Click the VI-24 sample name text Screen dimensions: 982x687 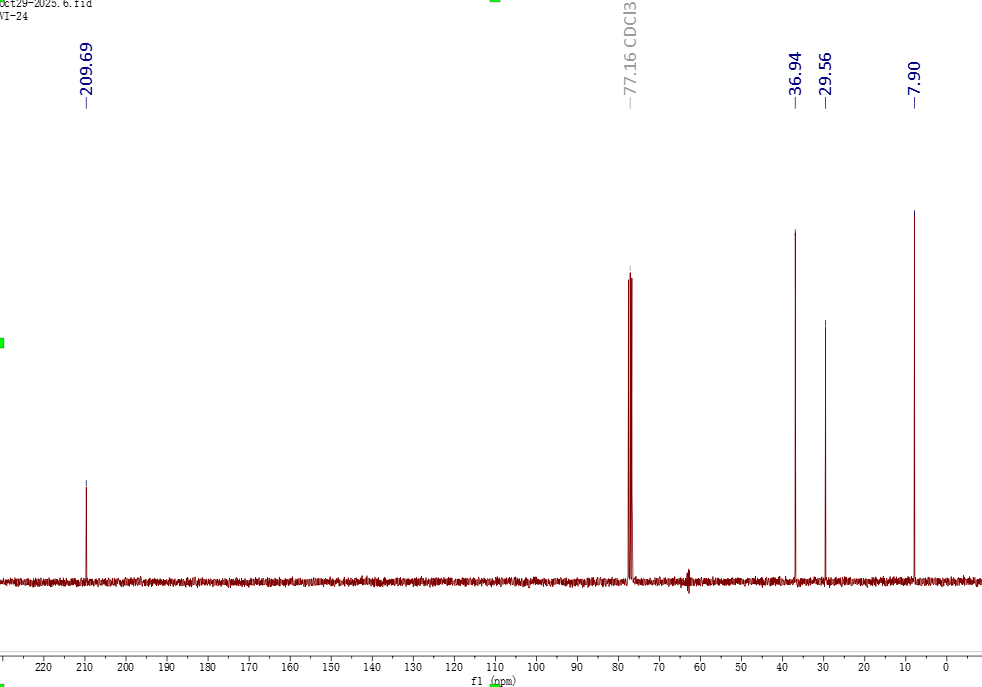[14, 16]
